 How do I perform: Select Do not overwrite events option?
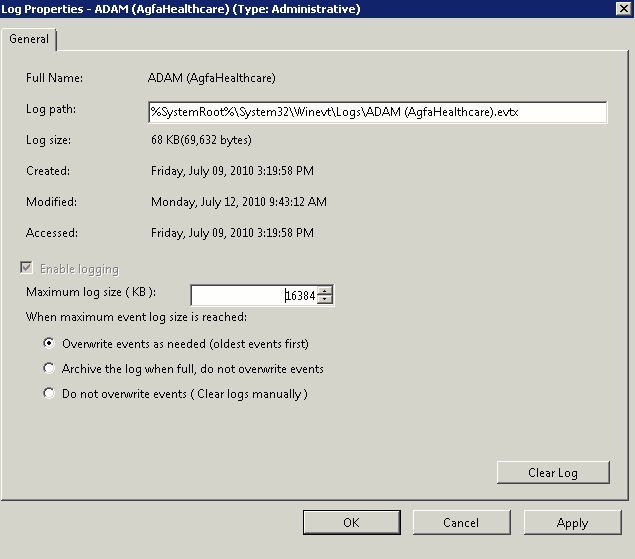click(48, 394)
